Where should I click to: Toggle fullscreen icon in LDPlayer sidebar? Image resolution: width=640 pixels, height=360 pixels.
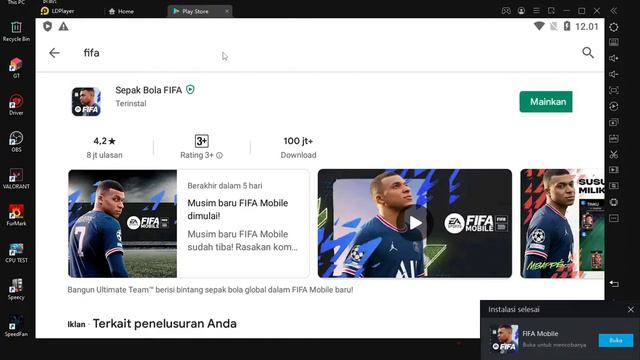point(613,90)
